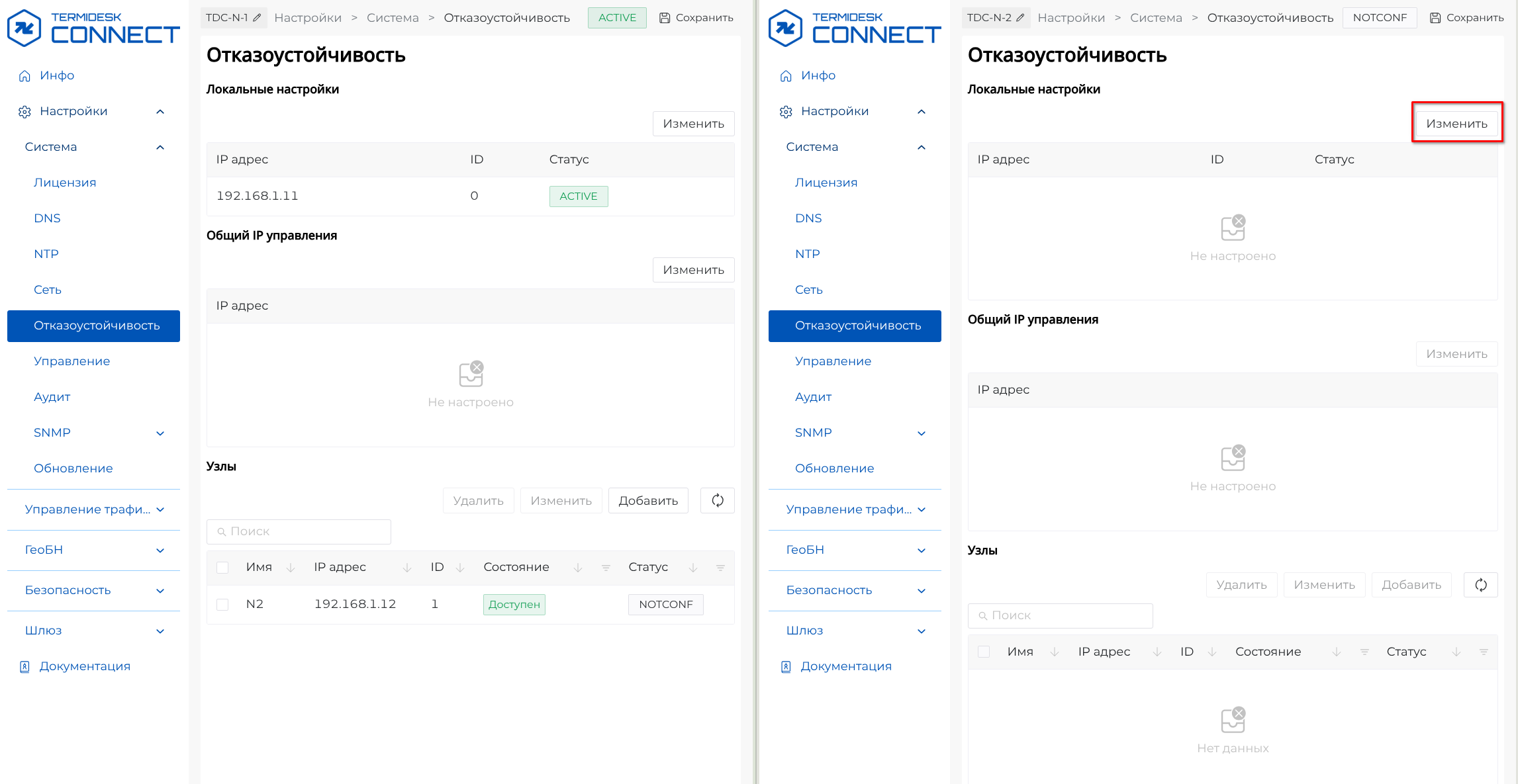Click Добавить button in left Узлы section
The image size is (1518, 784).
tap(647, 501)
